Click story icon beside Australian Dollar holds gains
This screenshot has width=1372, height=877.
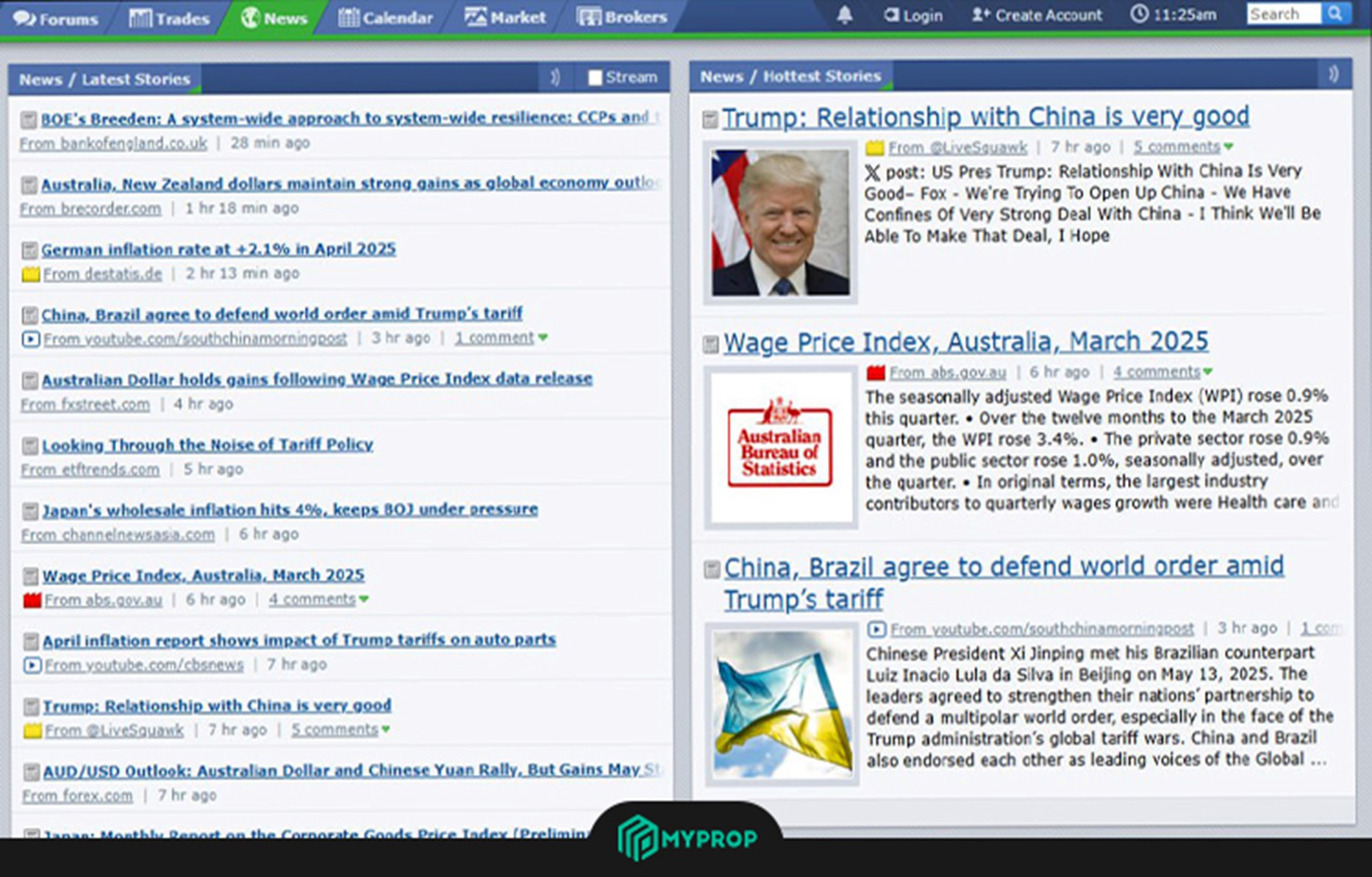29,380
